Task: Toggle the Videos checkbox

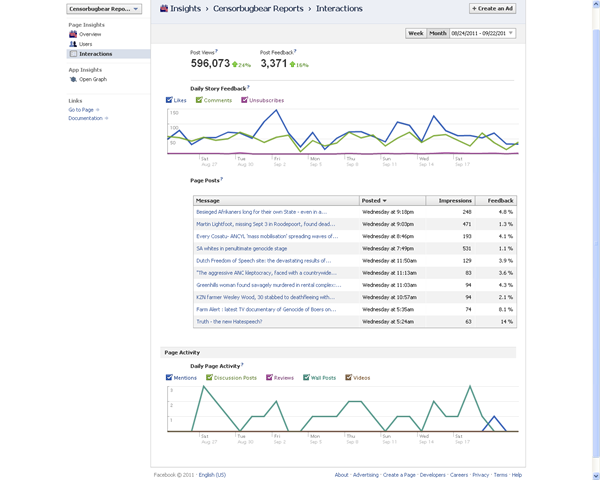Action: [x=348, y=377]
